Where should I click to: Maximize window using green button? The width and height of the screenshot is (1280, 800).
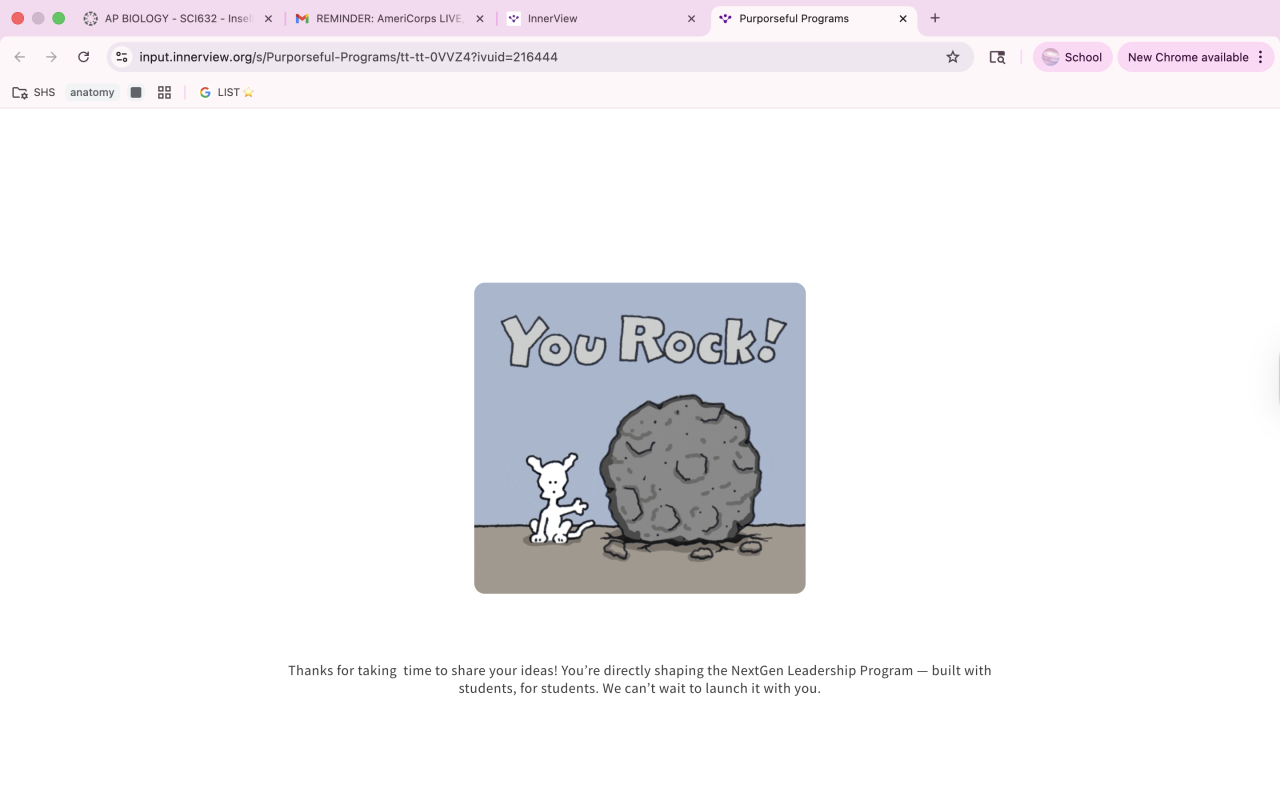tap(58, 18)
